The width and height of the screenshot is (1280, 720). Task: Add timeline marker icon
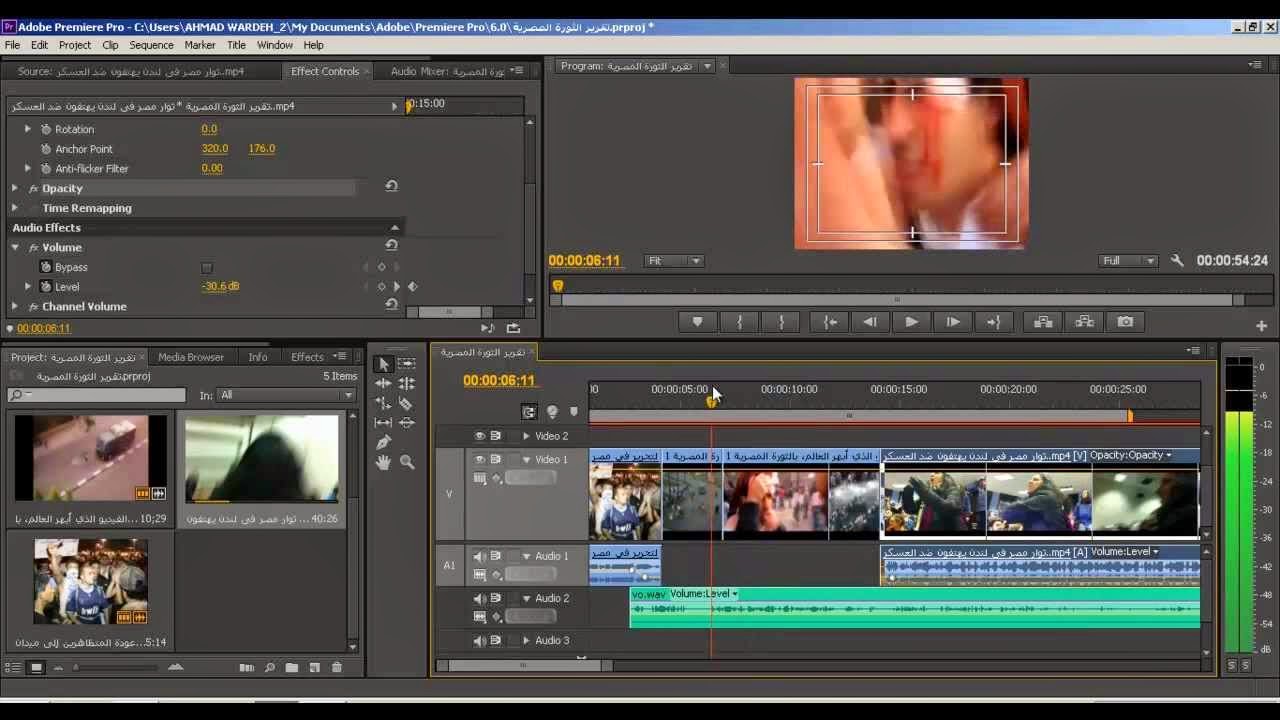point(573,412)
